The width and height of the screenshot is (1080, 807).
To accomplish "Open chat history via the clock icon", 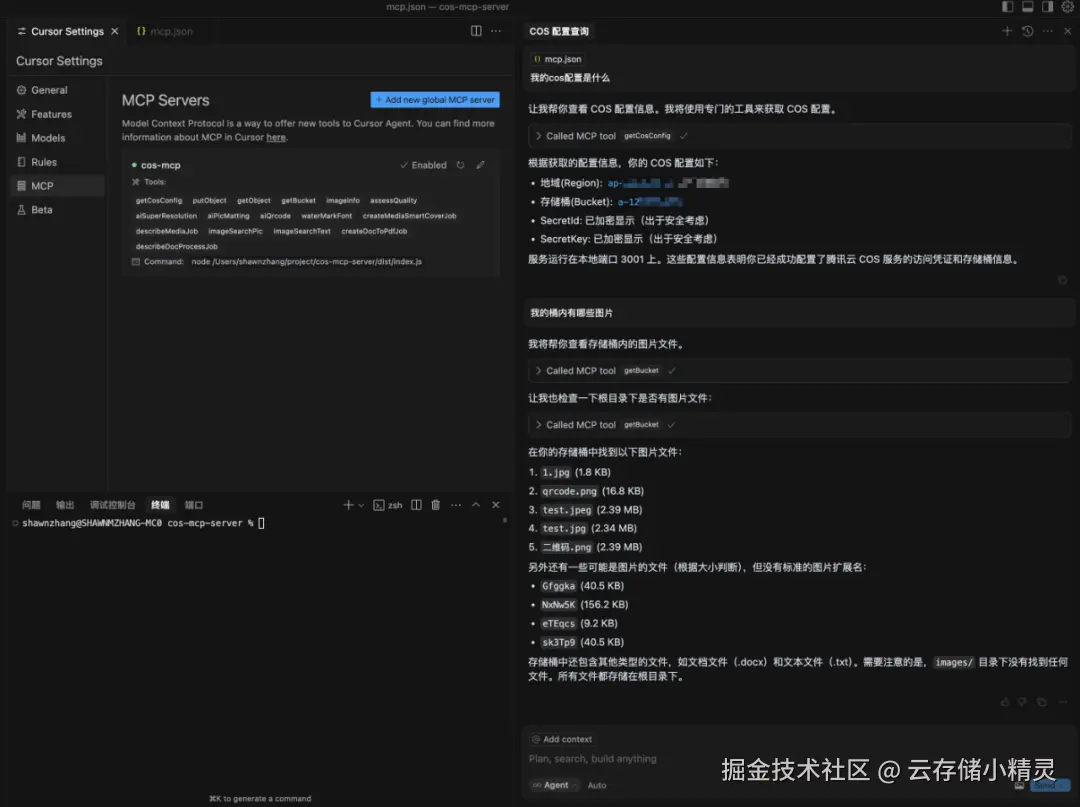I will pyautogui.click(x=1028, y=31).
